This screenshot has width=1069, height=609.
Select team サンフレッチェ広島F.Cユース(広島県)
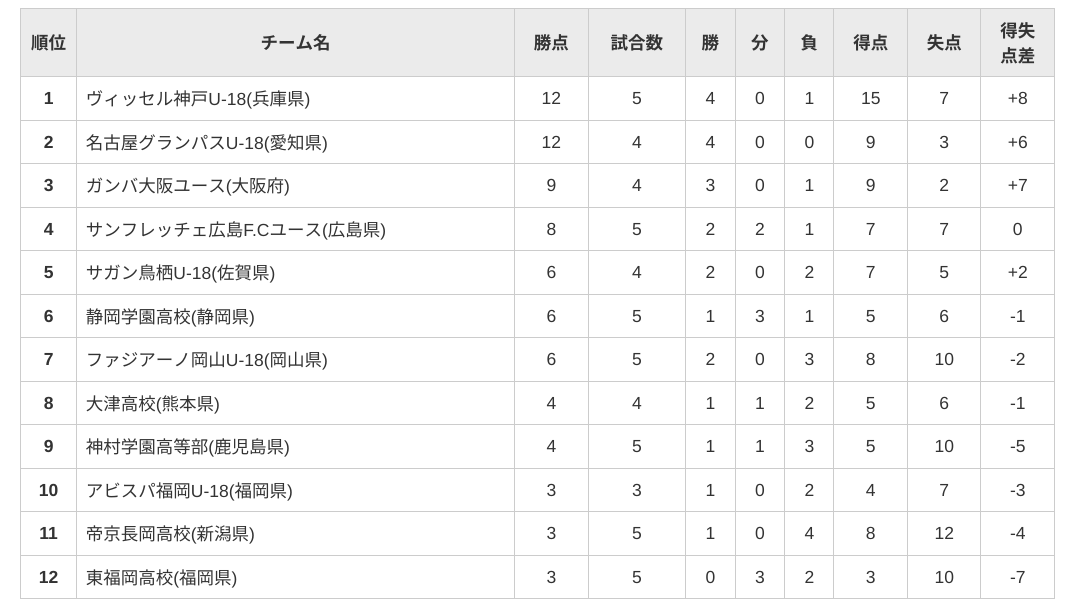pyautogui.click(x=236, y=230)
